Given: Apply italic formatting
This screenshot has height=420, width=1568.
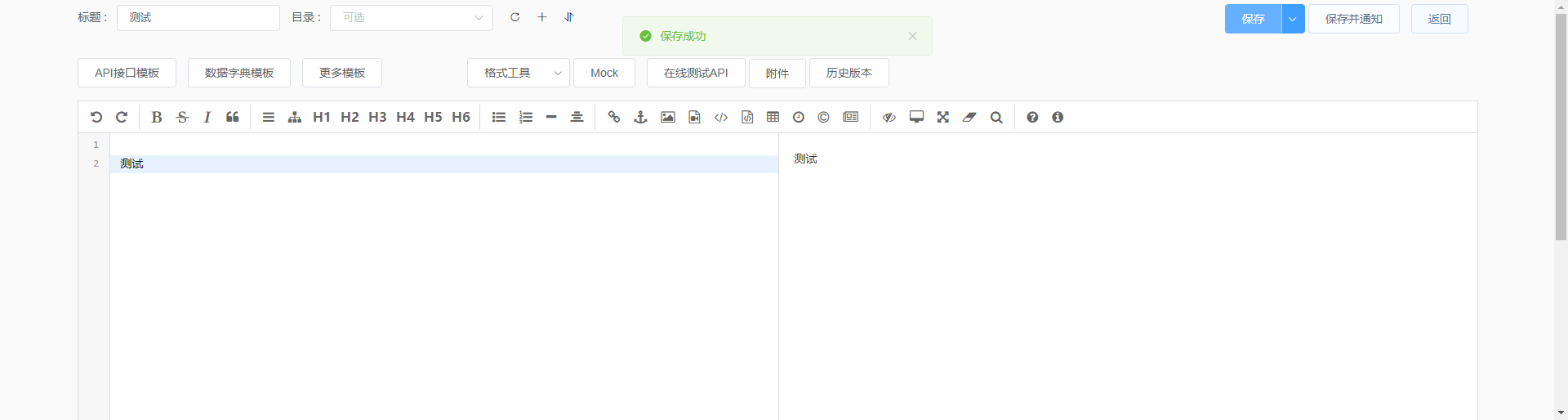Looking at the screenshot, I should click(207, 117).
